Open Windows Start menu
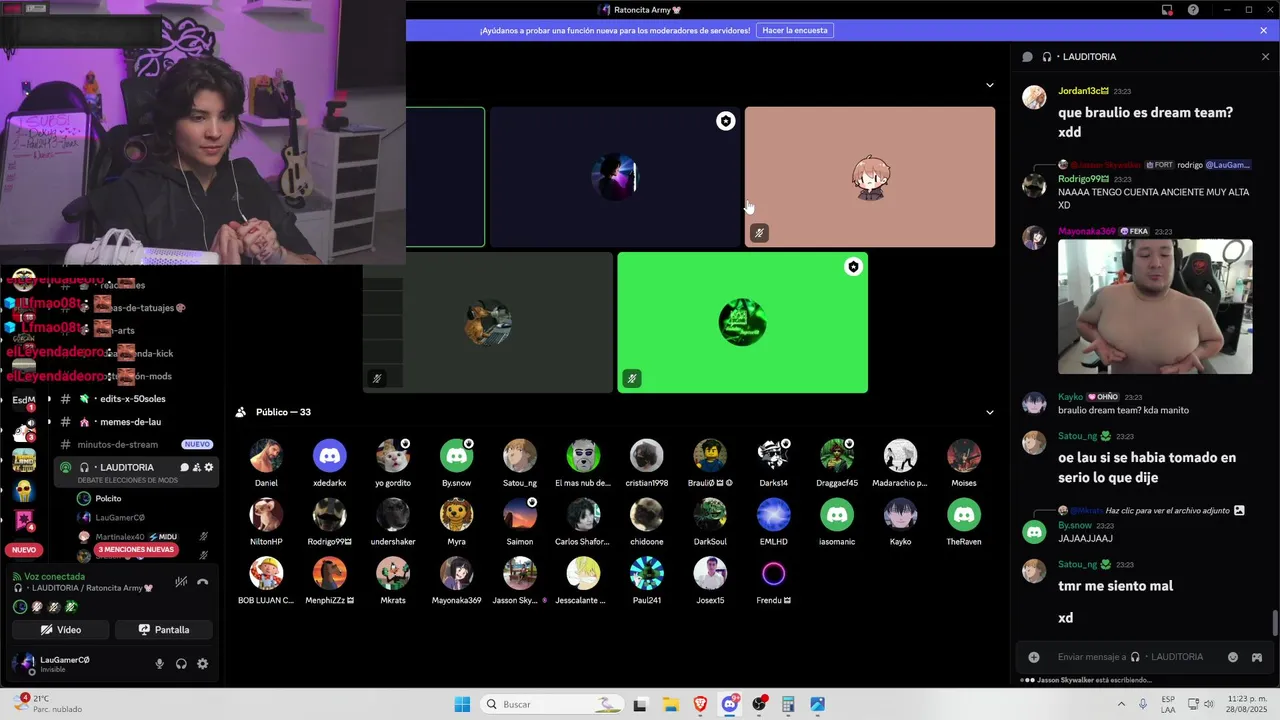The height and width of the screenshot is (720, 1280). (x=462, y=704)
